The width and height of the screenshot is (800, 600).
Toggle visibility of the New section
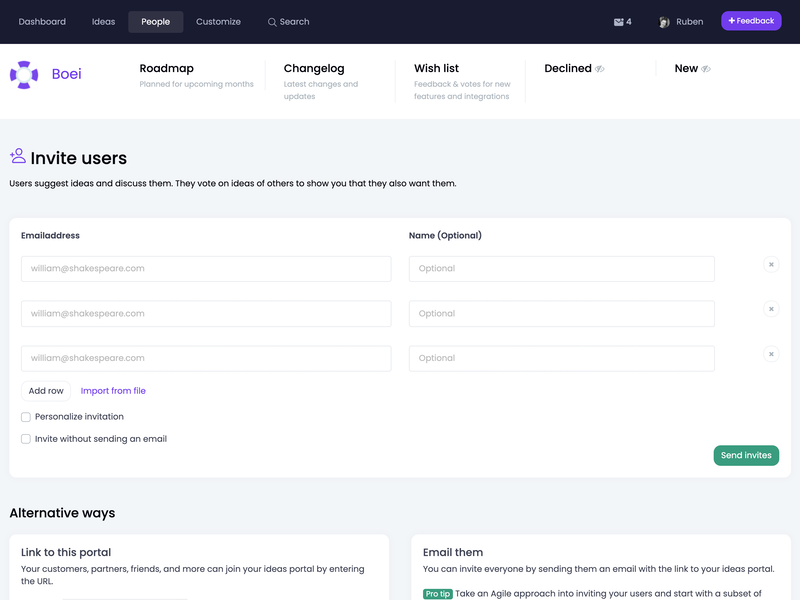pos(703,68)
